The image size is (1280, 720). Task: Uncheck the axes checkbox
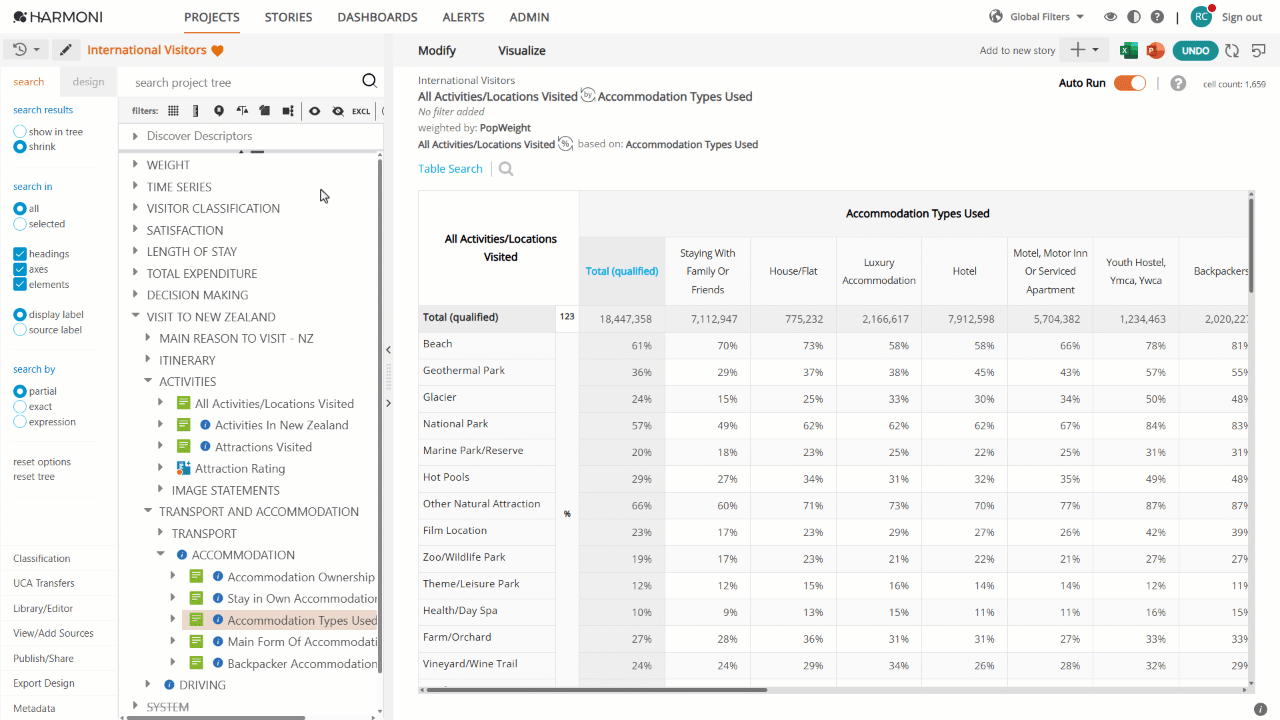(20, 269)
